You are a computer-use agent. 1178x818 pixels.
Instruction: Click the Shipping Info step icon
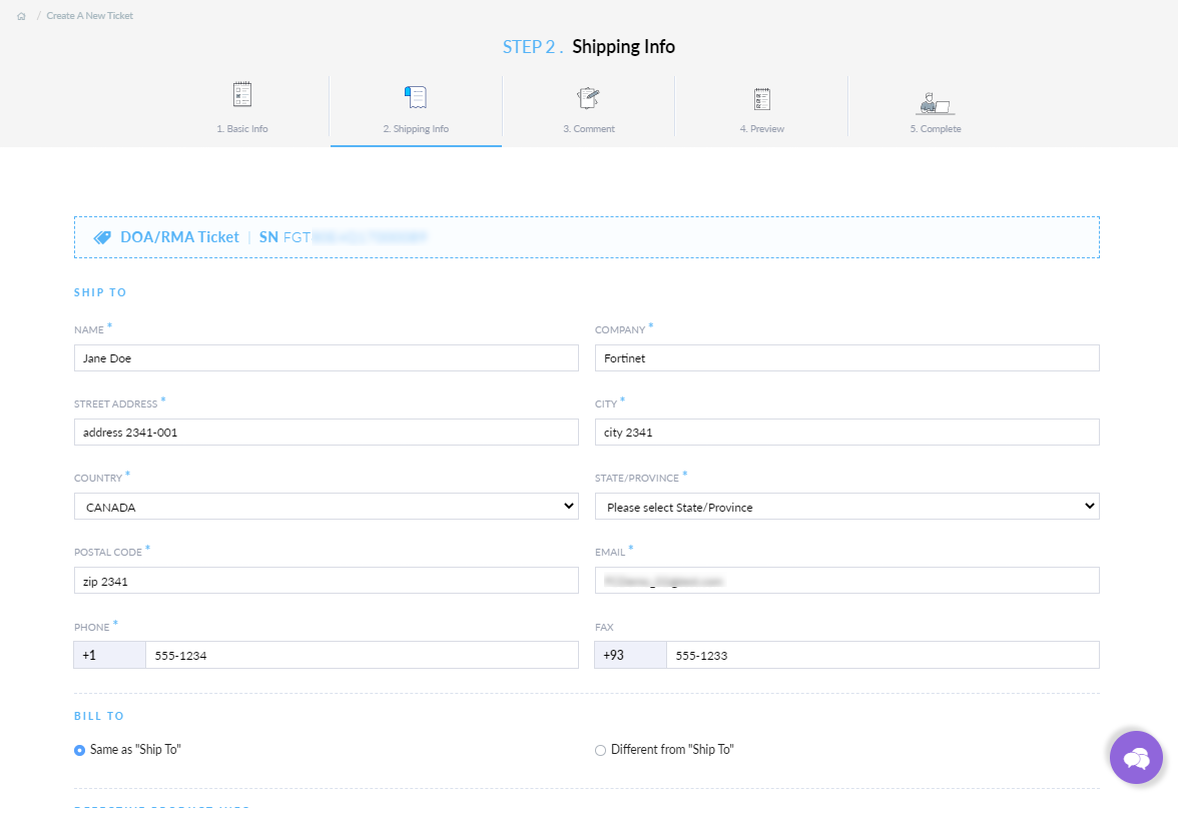click(415, 97)
